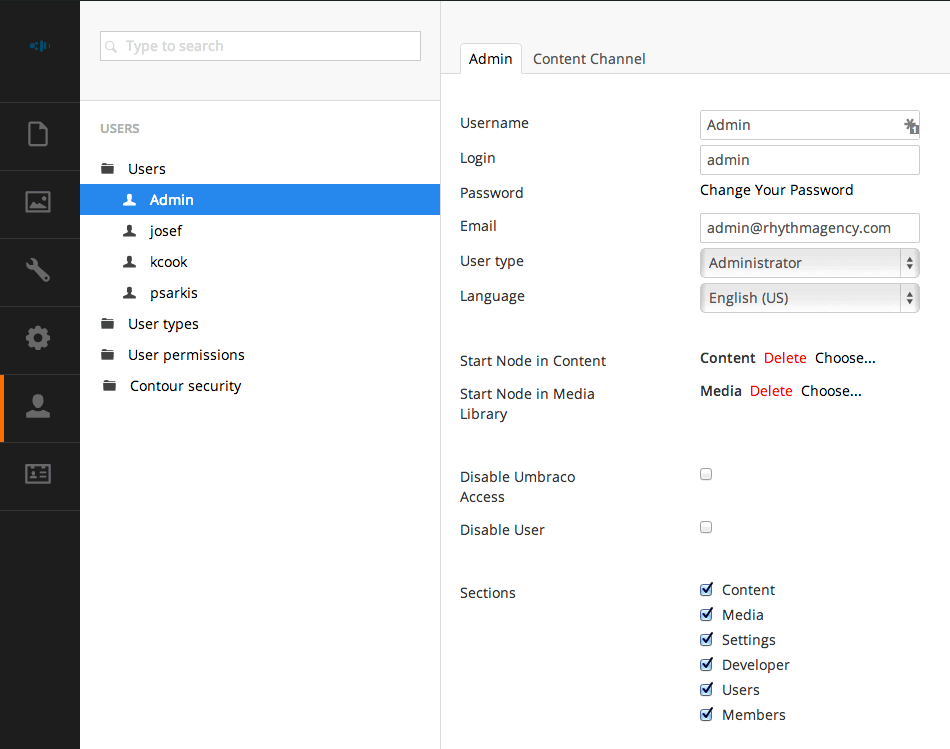
Task: Open the Media section image icon
Action: 38,202
